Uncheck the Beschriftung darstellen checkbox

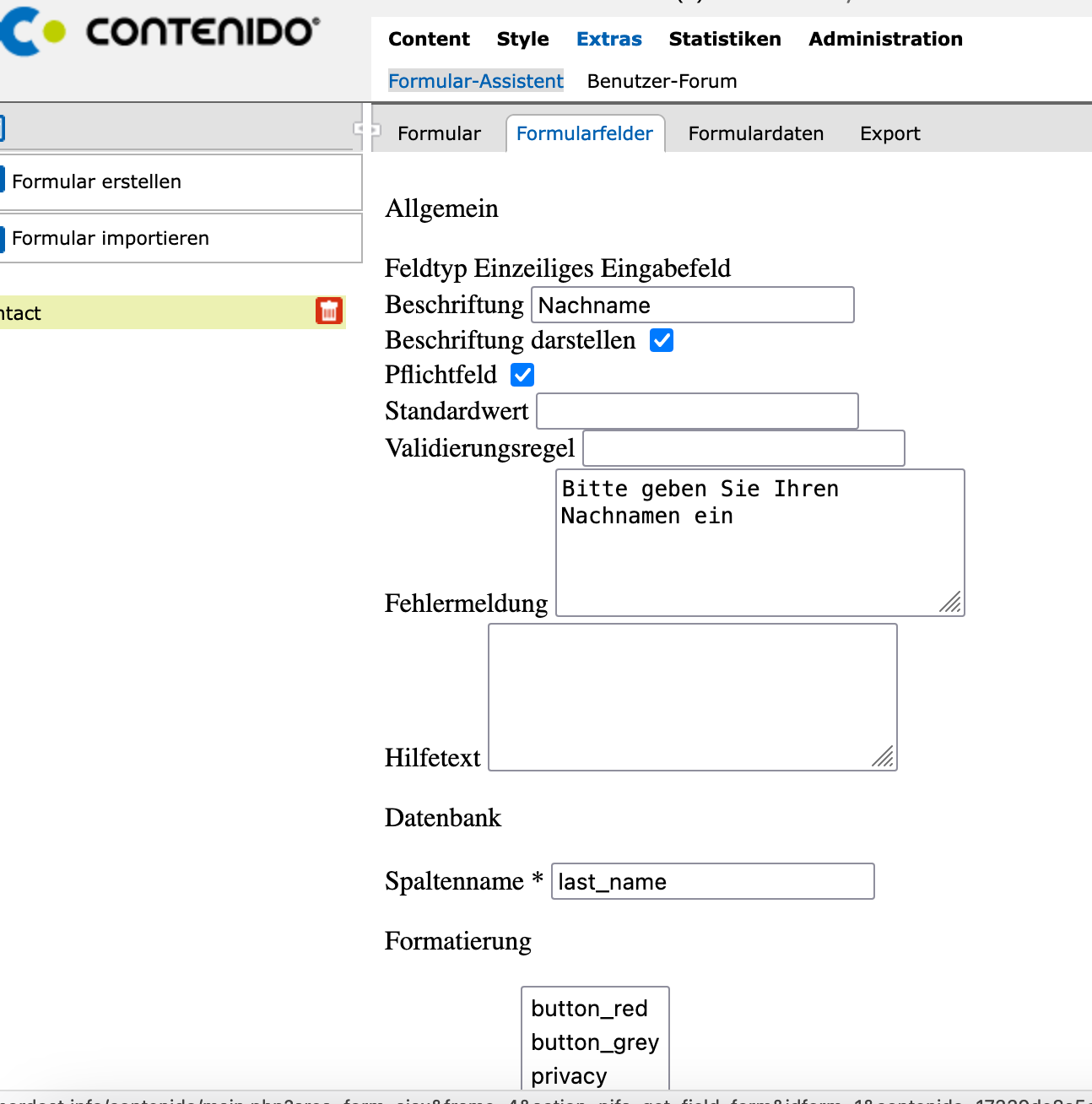pos(662,340)
